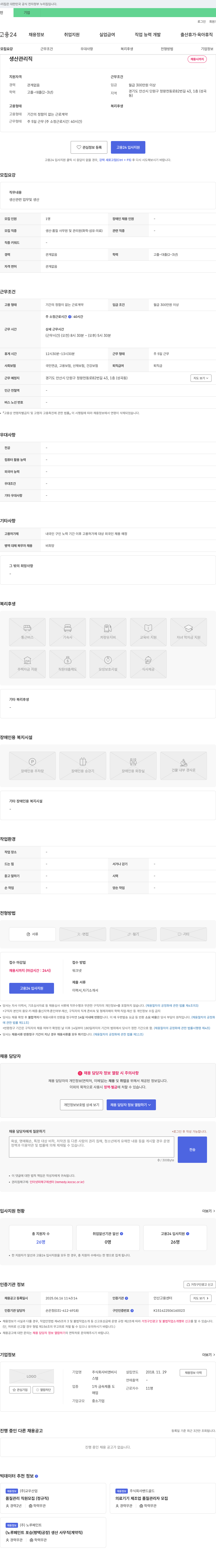Open 취업지원 main menu
Viewport: 216px width, 1568px height.
coord(72,35)
